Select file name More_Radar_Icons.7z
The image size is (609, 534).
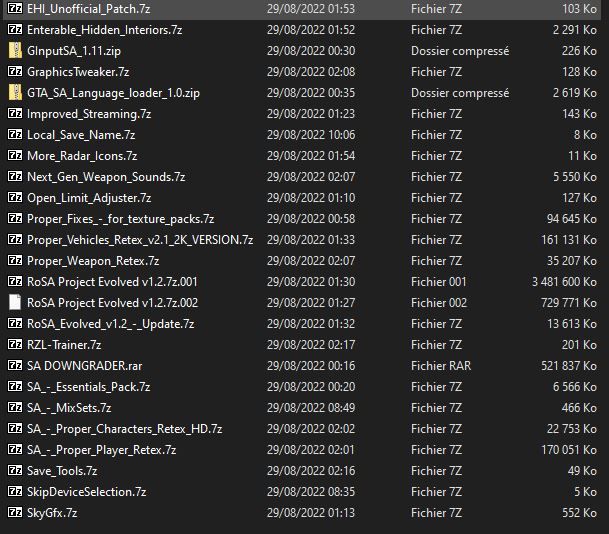[82, 156]
